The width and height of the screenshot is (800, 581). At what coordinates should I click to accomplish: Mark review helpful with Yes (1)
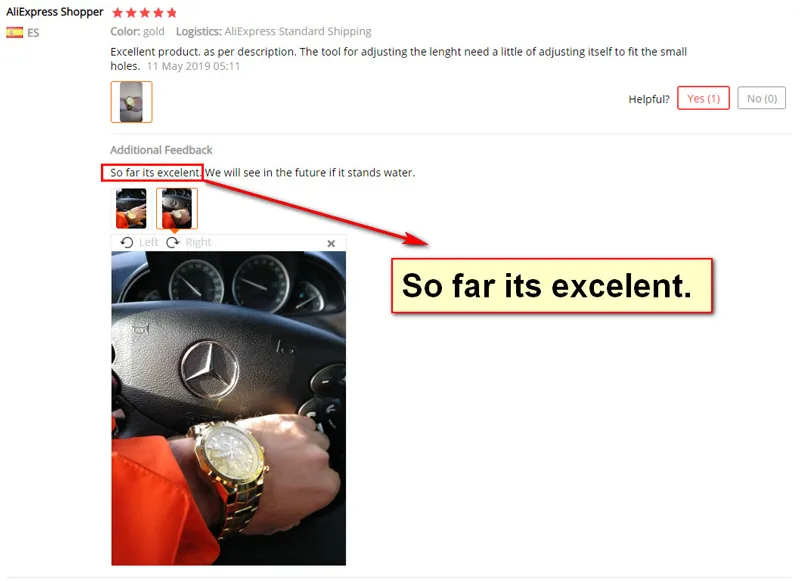click(703, 98)
